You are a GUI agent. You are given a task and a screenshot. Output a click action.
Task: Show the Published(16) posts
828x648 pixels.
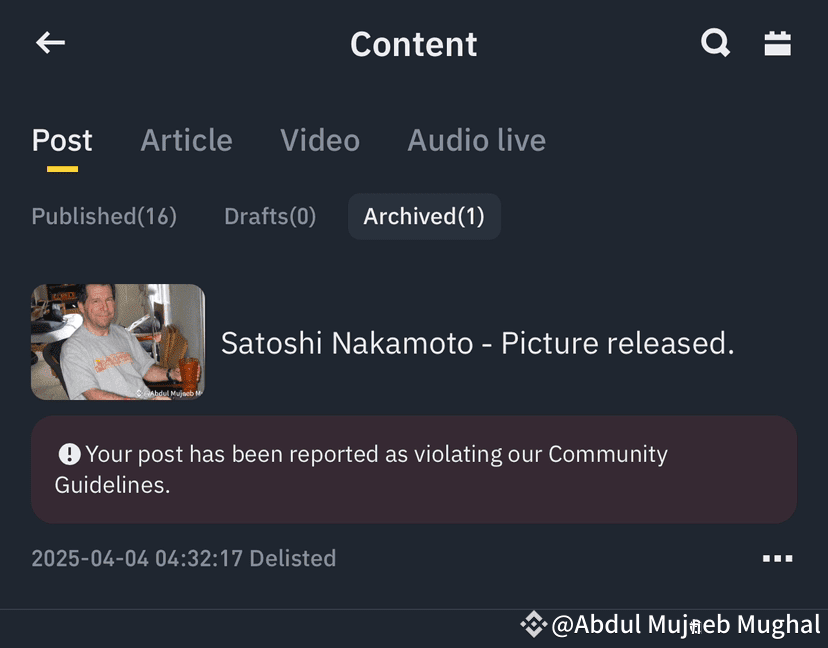point(104,217)
